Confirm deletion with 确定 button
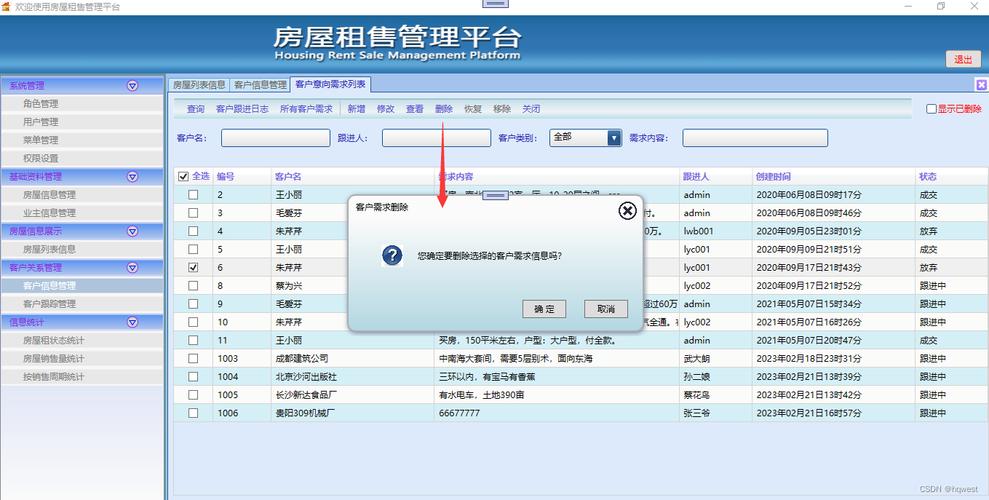This screenshot has height=500, width=989. point(544,309)
